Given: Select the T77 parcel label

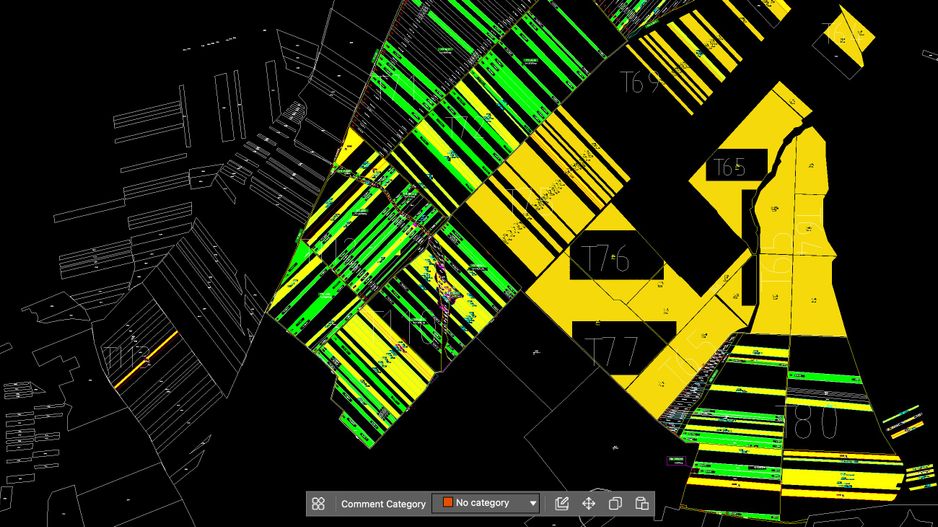Looking at the screenshot, I should [612, 352].
